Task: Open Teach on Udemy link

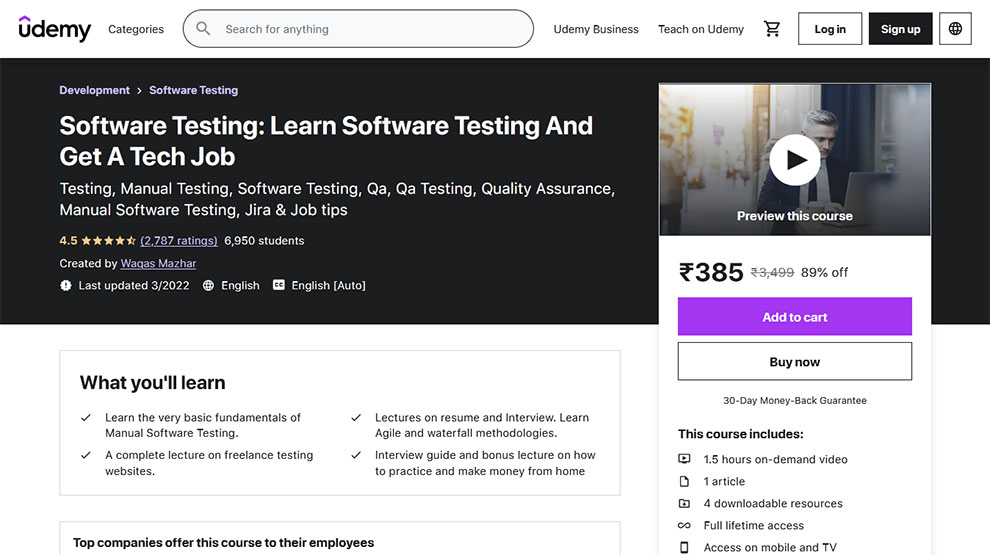Action: (701, 29)
